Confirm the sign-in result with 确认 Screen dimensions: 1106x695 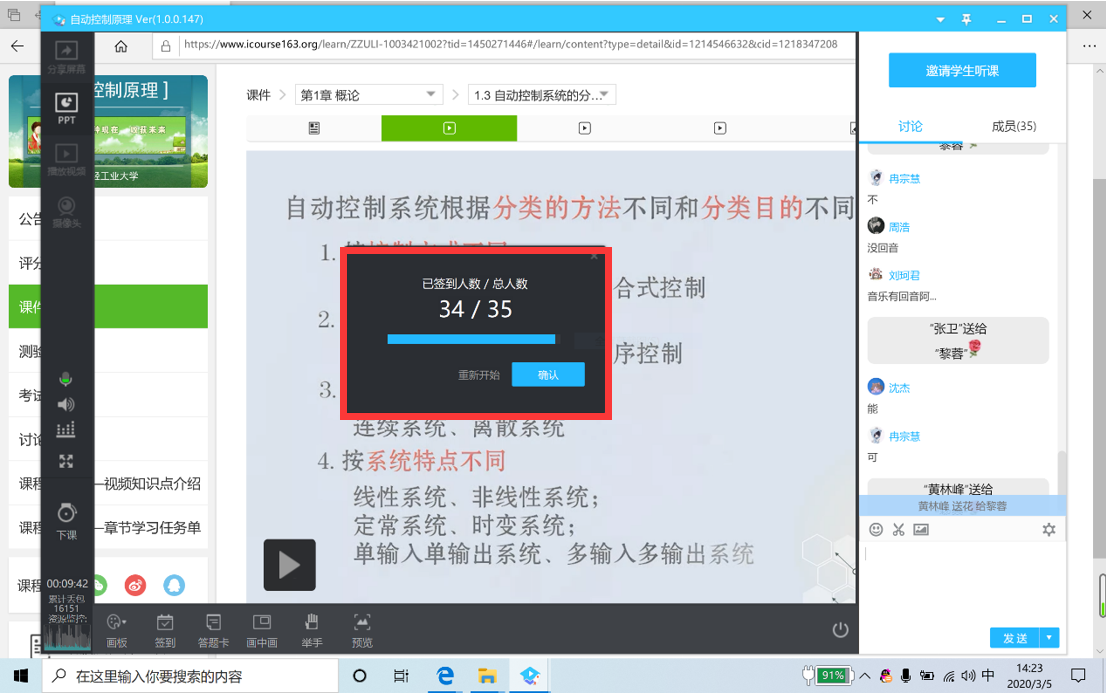[548, 375]
